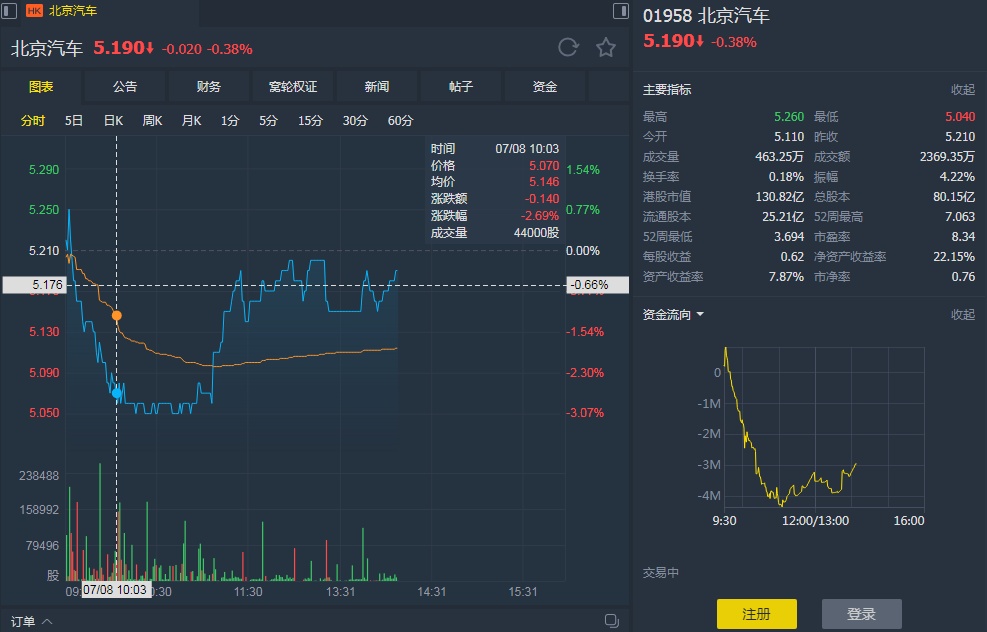Click the 市盈率 value 8.34
The width and height of the screenshot is (987, 632).
pyautogui.click(x=963, y=237)
